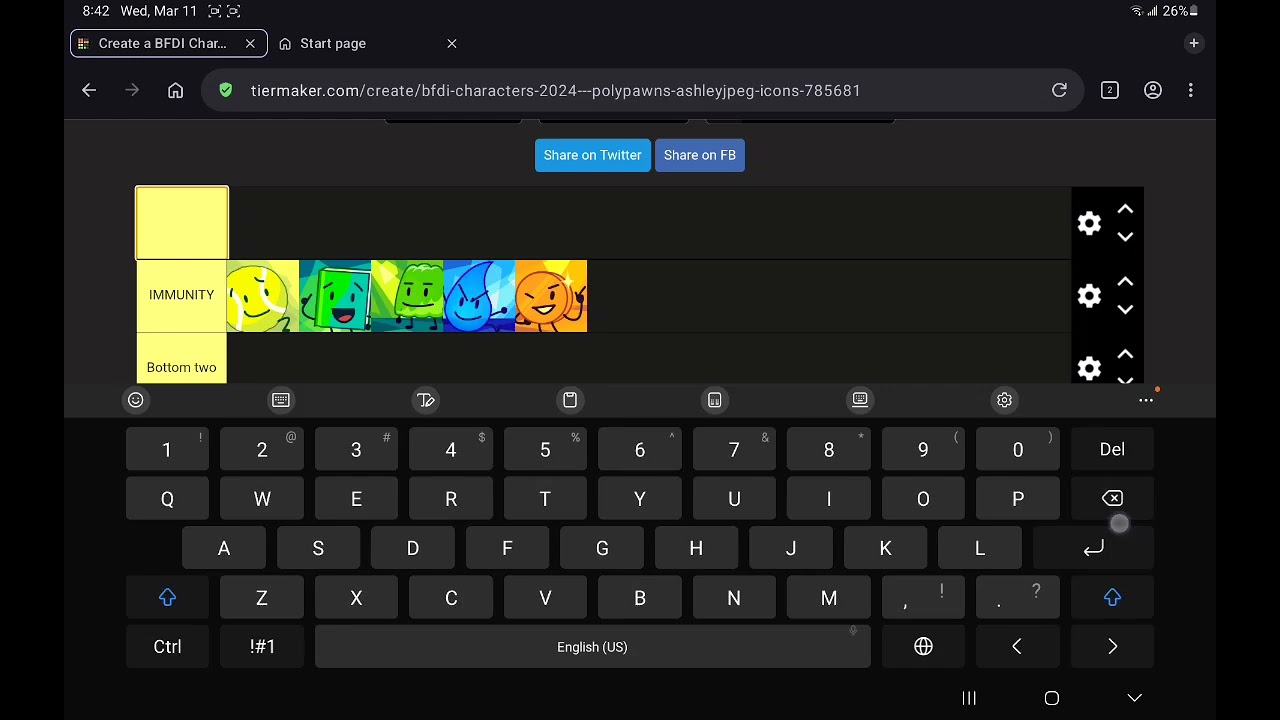Tap the period key
The height and width of the screenshot is (720, 1280).
point(1017,598)
